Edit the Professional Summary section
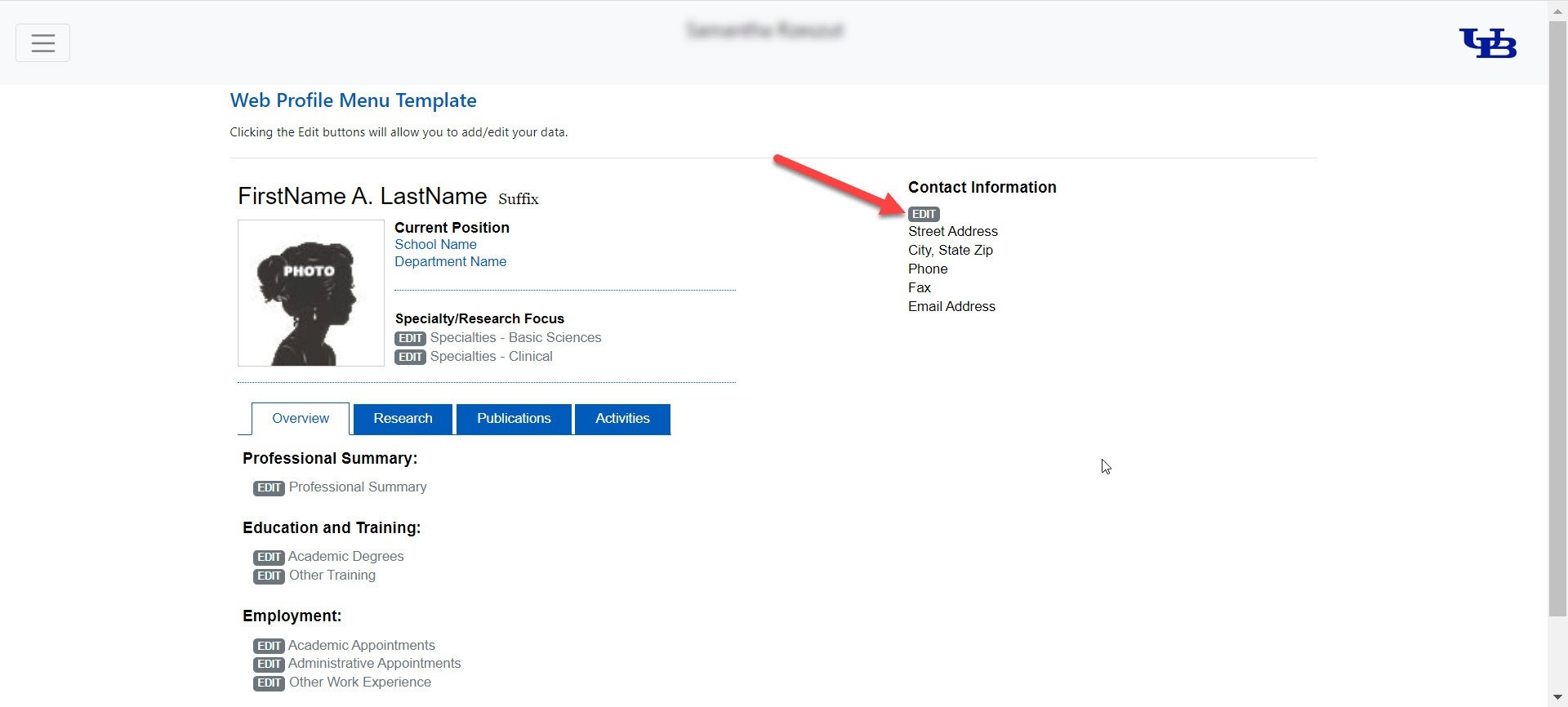Screen dimensions: 1568x707 coord(269,488)
